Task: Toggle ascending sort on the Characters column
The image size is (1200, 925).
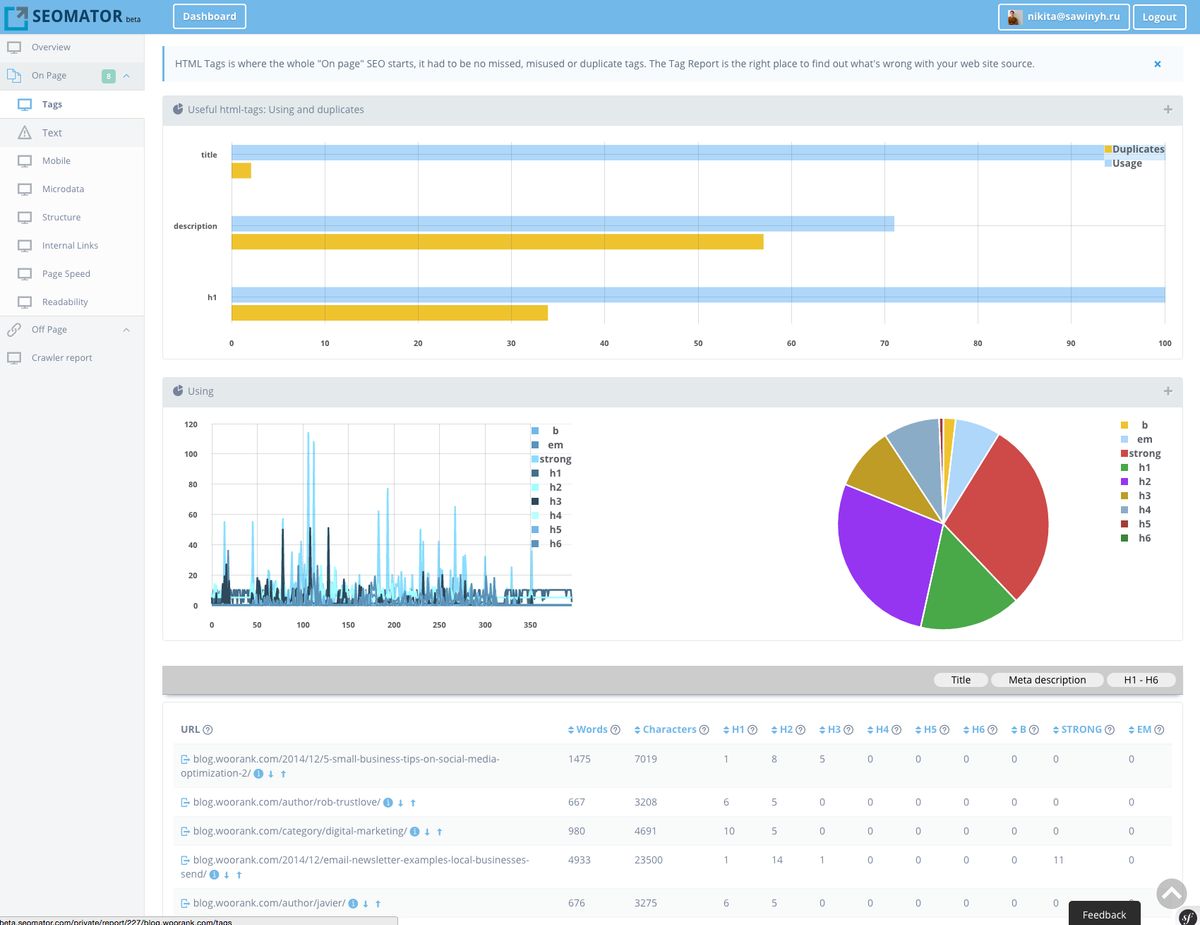Action: (636, 729)
